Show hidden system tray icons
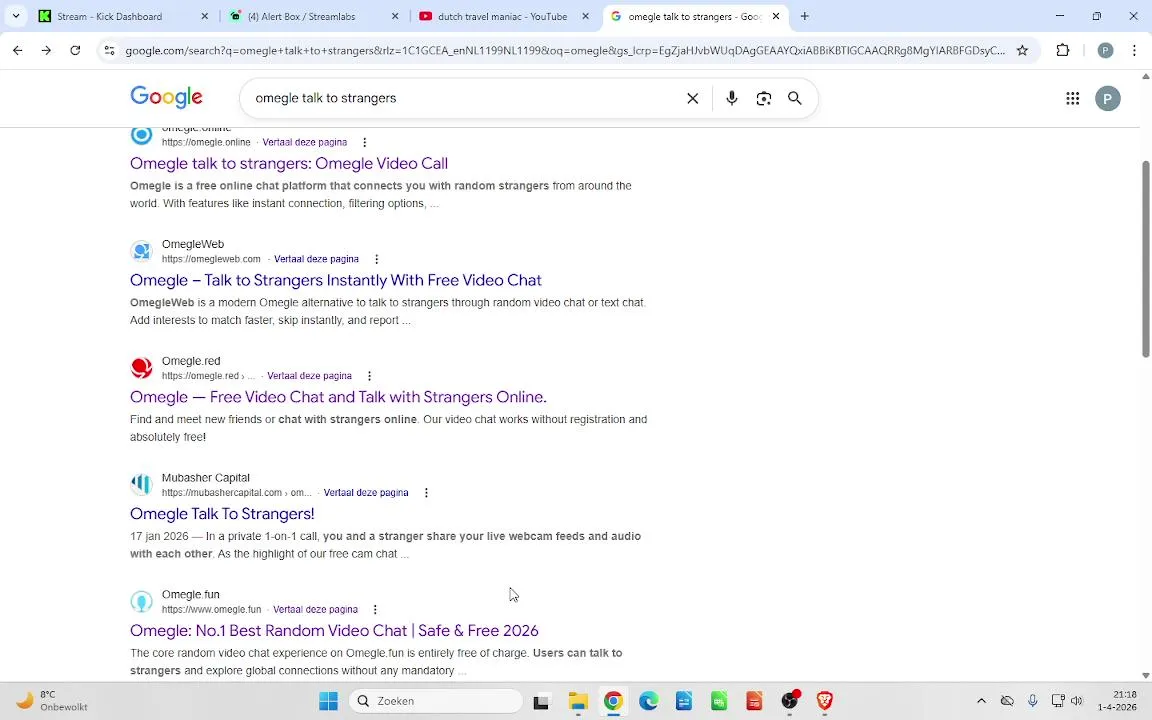 [981, 701]
